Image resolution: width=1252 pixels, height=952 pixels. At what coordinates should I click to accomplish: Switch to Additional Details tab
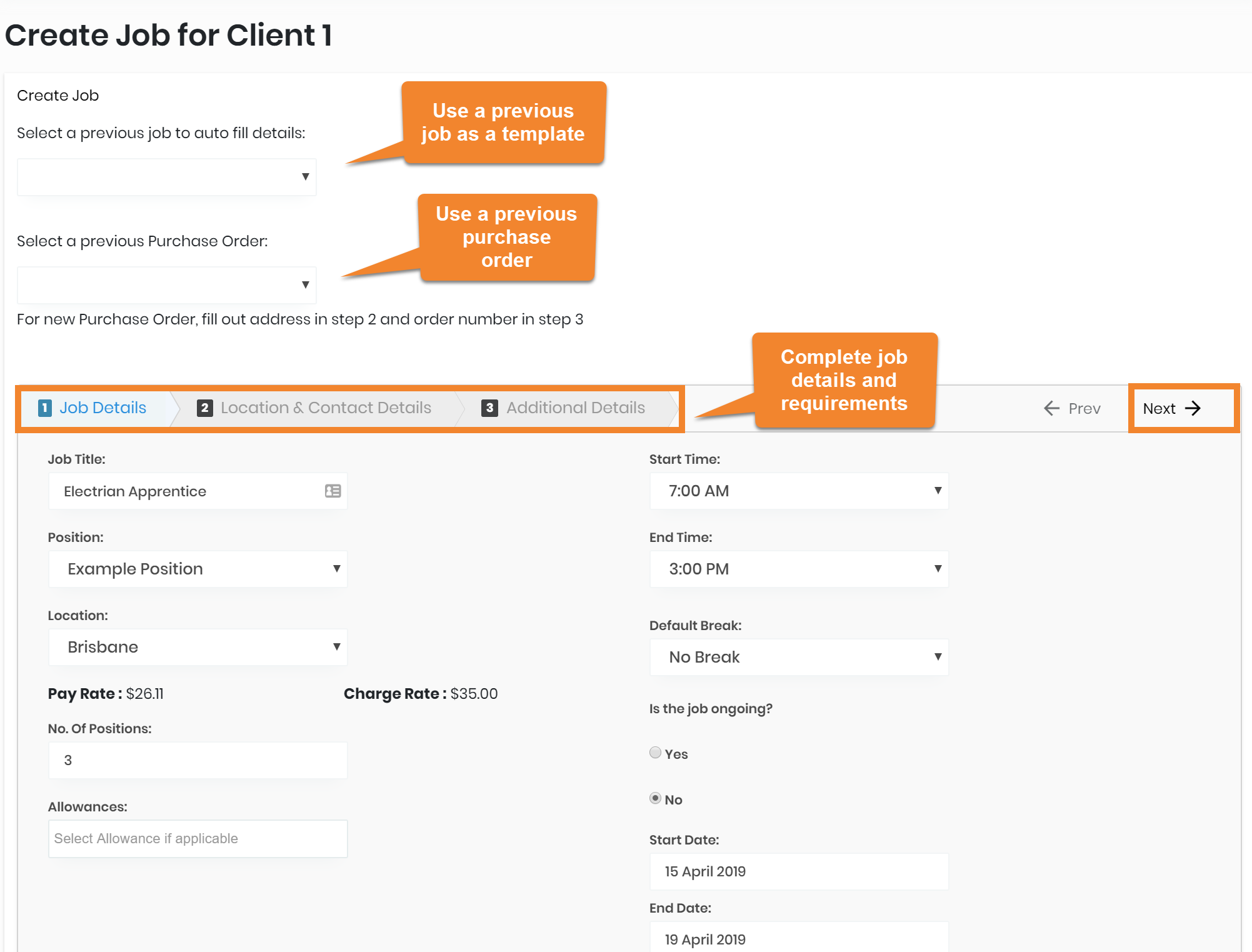click(x=575, y=408)
